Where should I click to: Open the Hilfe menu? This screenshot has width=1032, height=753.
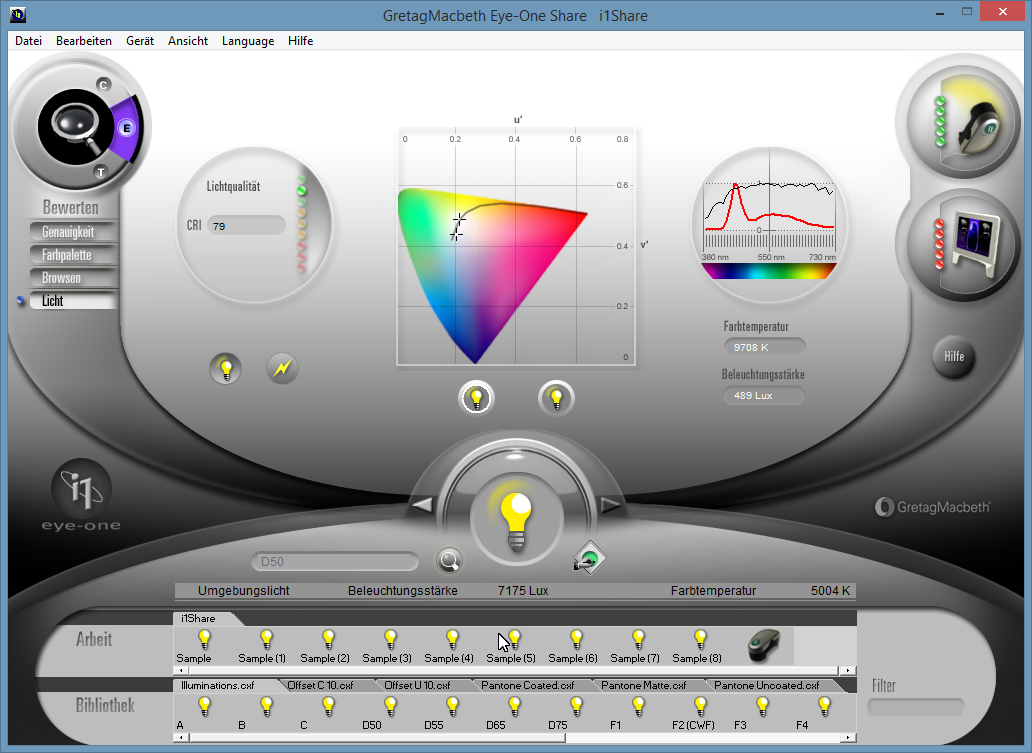tap(300, 41)
